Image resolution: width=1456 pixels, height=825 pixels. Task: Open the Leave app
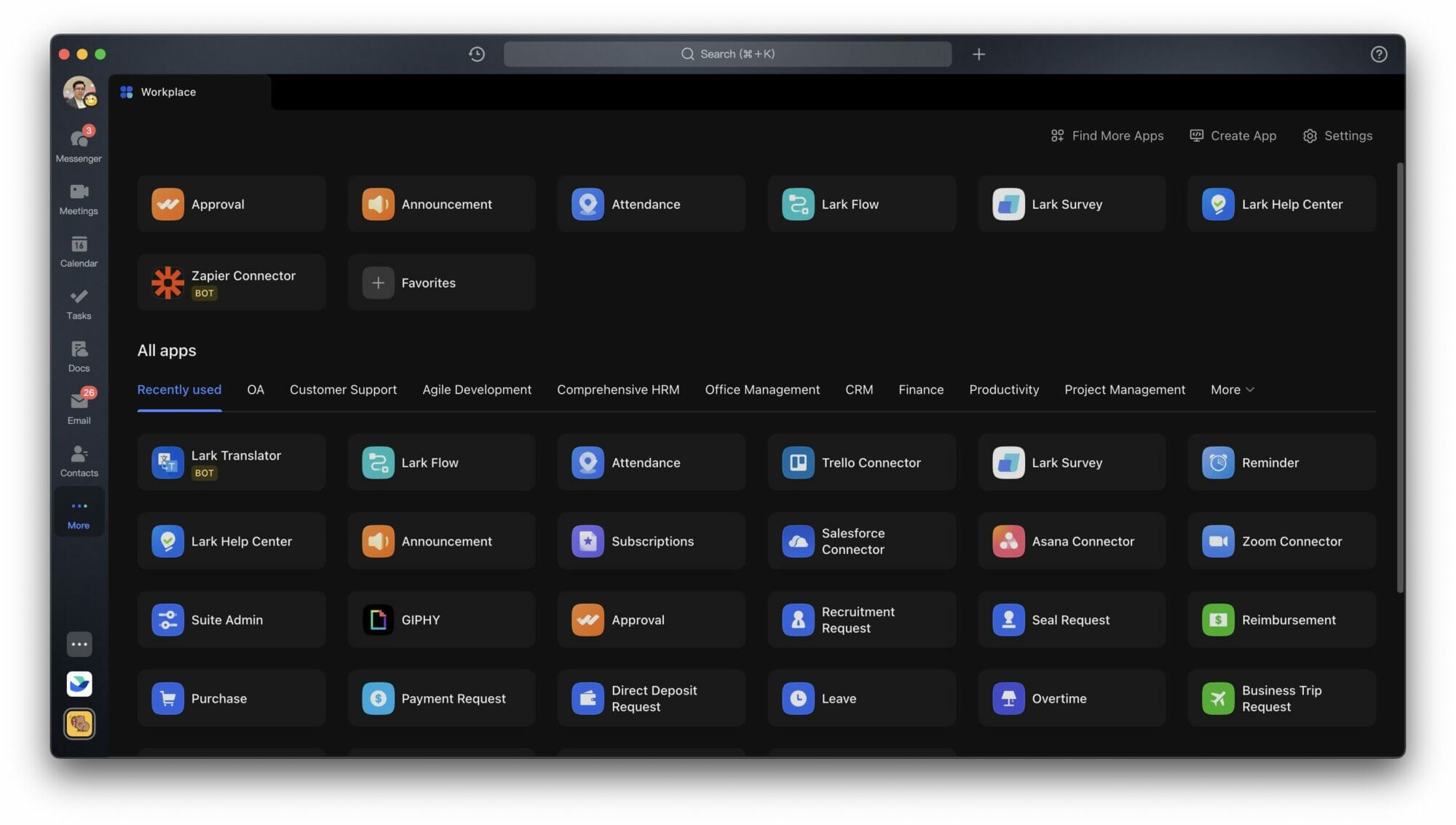point(861,698)
